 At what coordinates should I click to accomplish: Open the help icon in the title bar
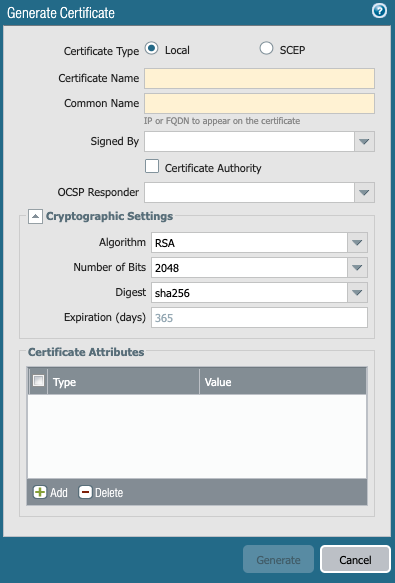(379, 11)
